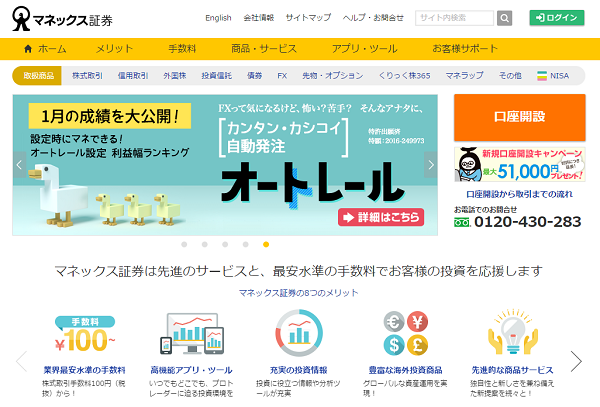Image resolution: width=600 pixels, height=407 pixels.
Task: Open ヘルプ・お問合せ link
Action: point(373,18)
